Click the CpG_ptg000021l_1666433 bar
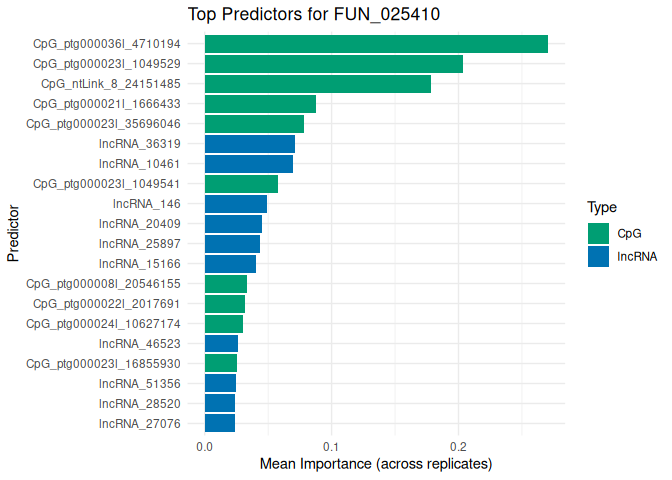This screenshot has height=480, width=672. 260,104
